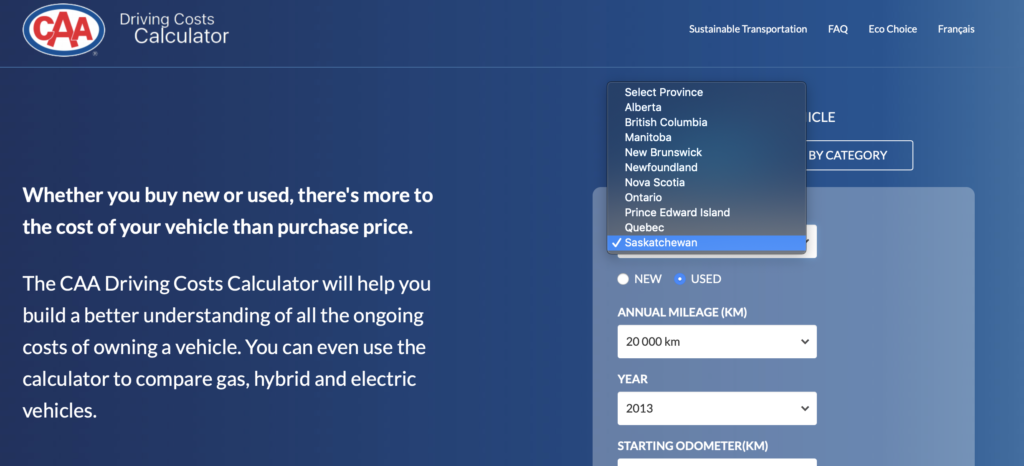Screen dimensions: 1024x466
Task: Select the NEW vehicle radio button
Action: (x=623, y=279)
